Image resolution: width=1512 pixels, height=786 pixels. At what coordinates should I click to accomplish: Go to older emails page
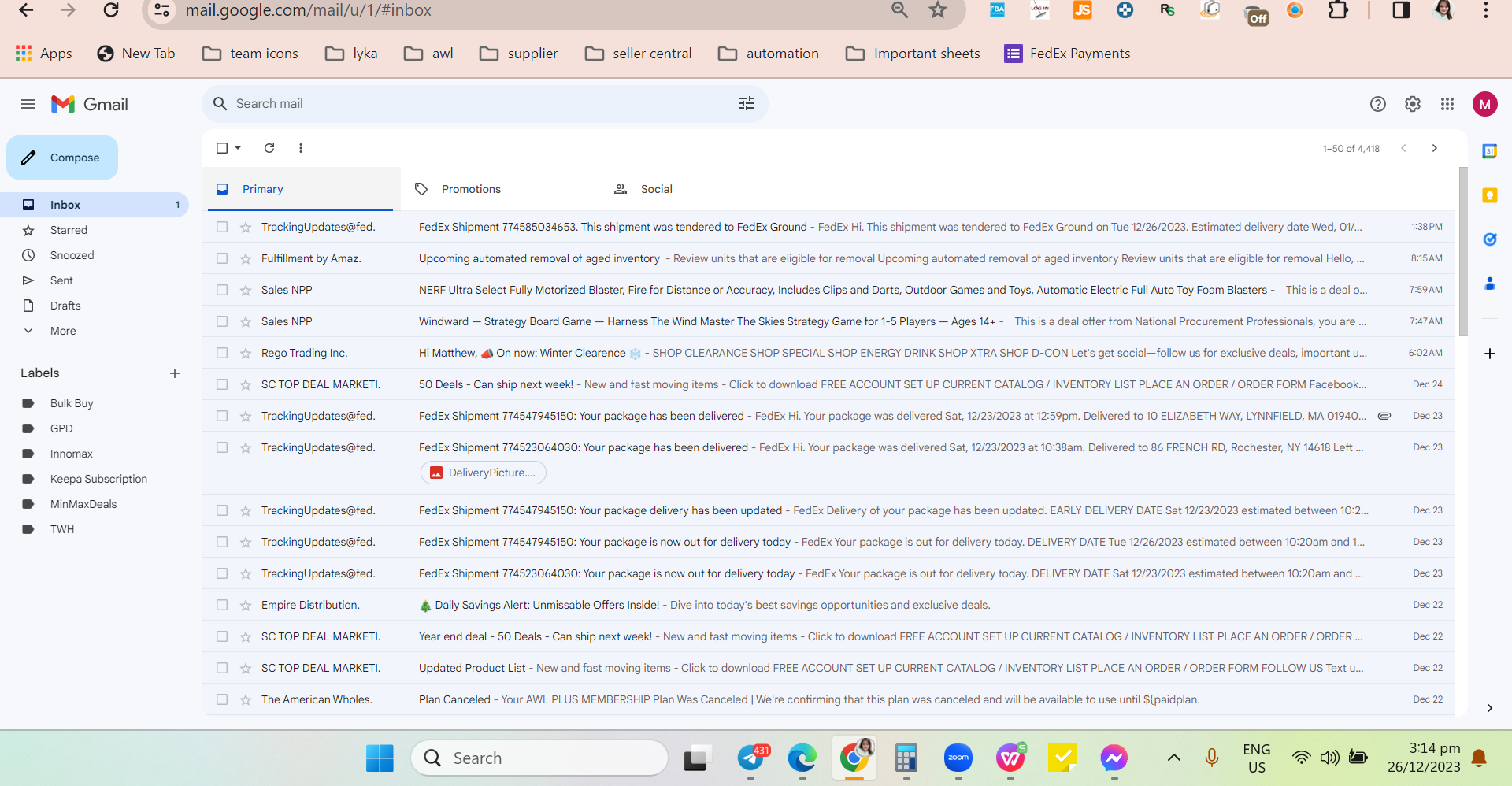click(x=1435, y=148)
